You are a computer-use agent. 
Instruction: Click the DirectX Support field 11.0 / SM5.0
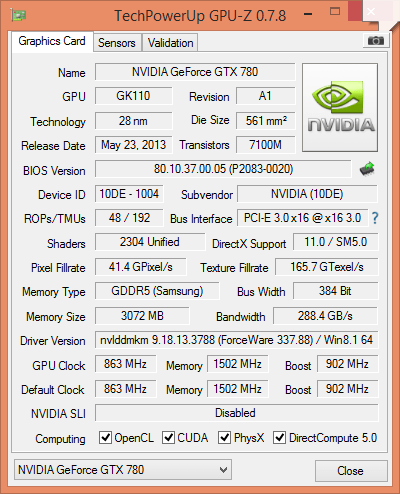(336, 242)
